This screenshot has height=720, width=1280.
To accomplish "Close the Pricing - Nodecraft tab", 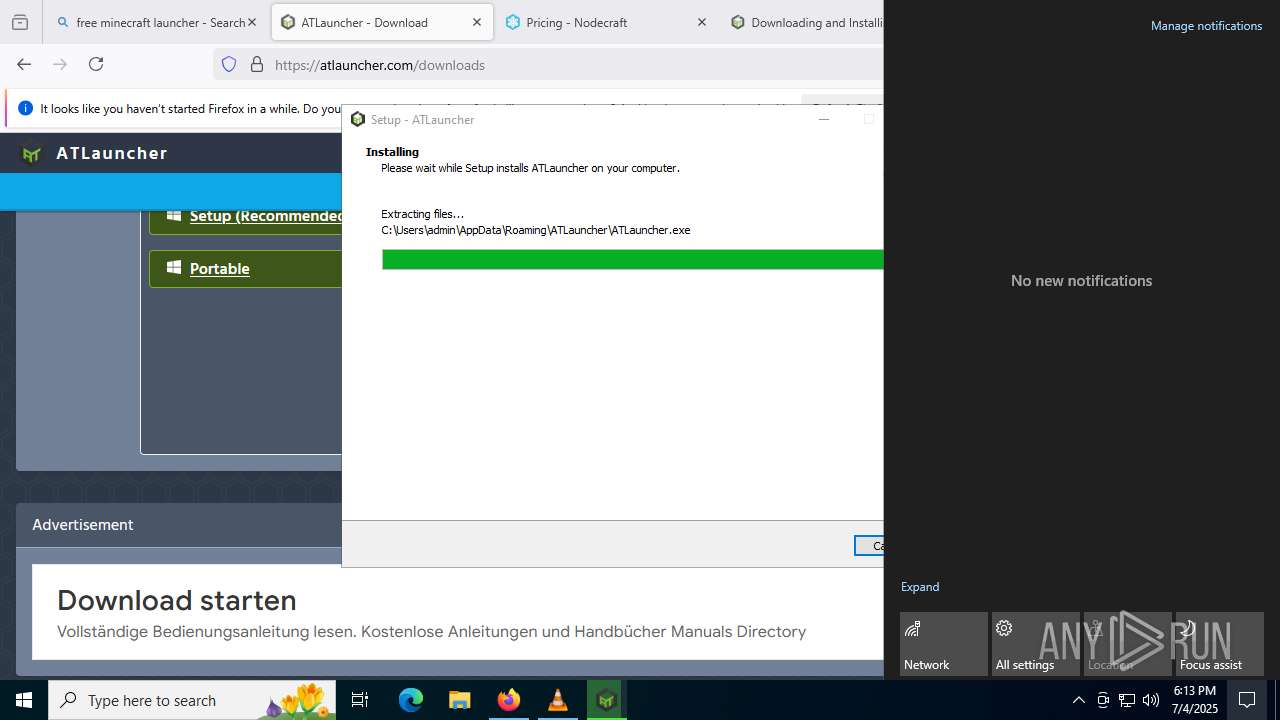I will click(701, 22).
